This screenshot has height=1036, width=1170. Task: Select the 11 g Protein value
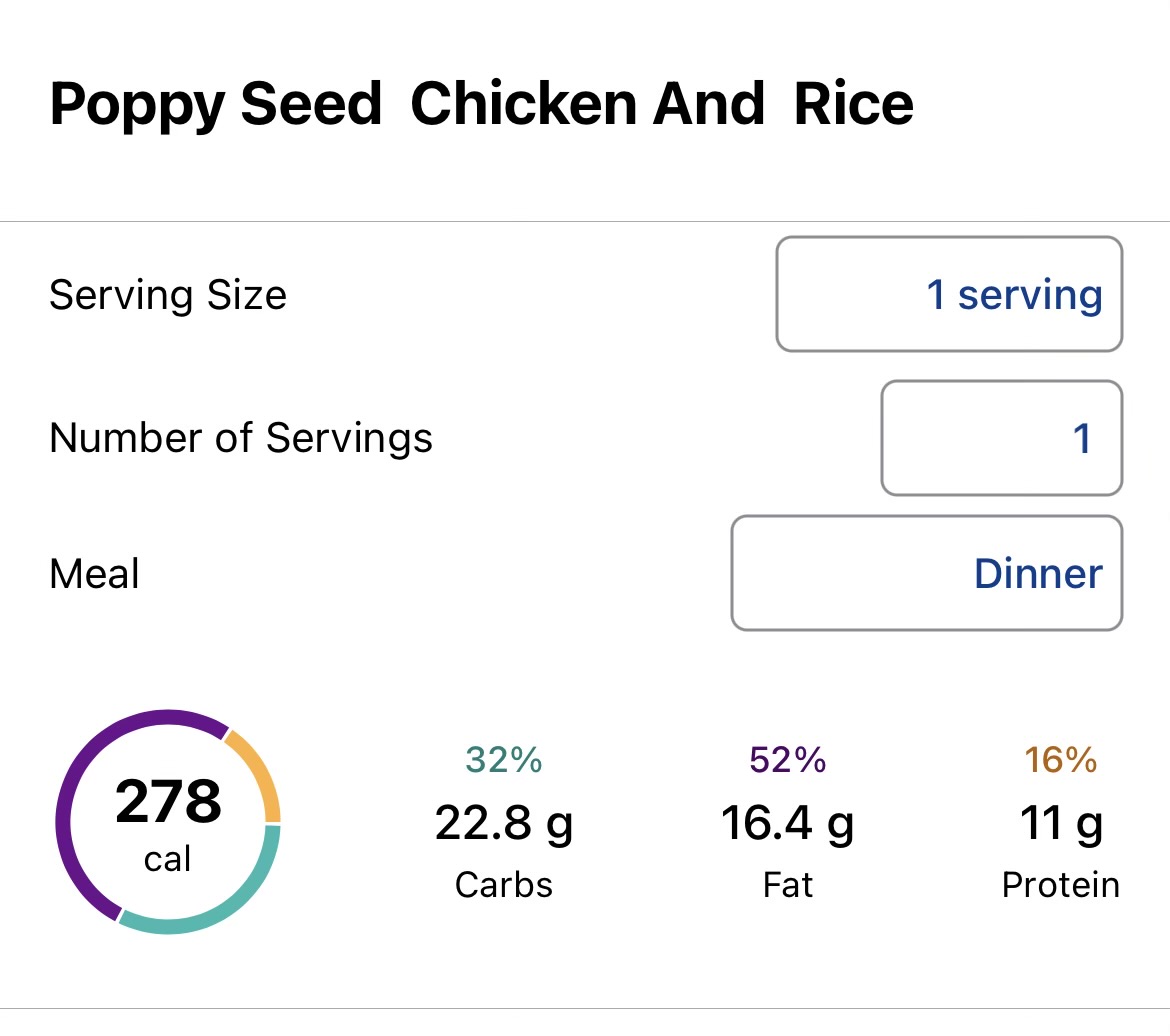(x=1060, y=824)
